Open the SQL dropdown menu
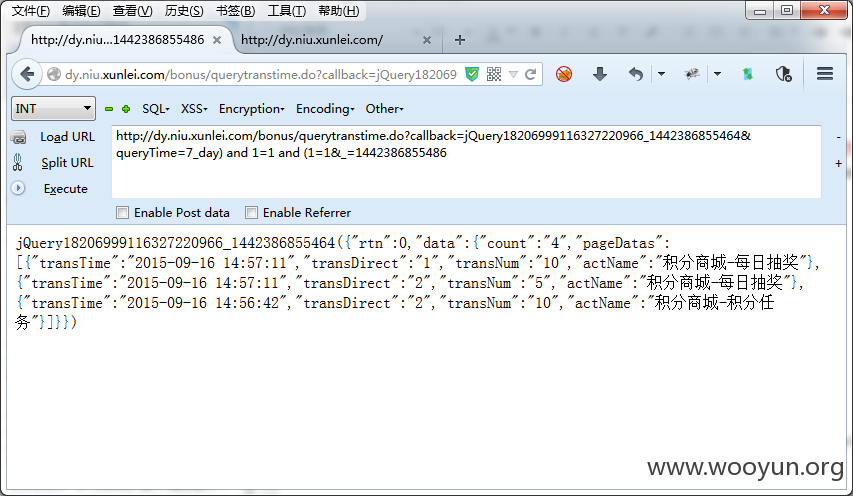The image size is (853, 496). pos(156,109)
